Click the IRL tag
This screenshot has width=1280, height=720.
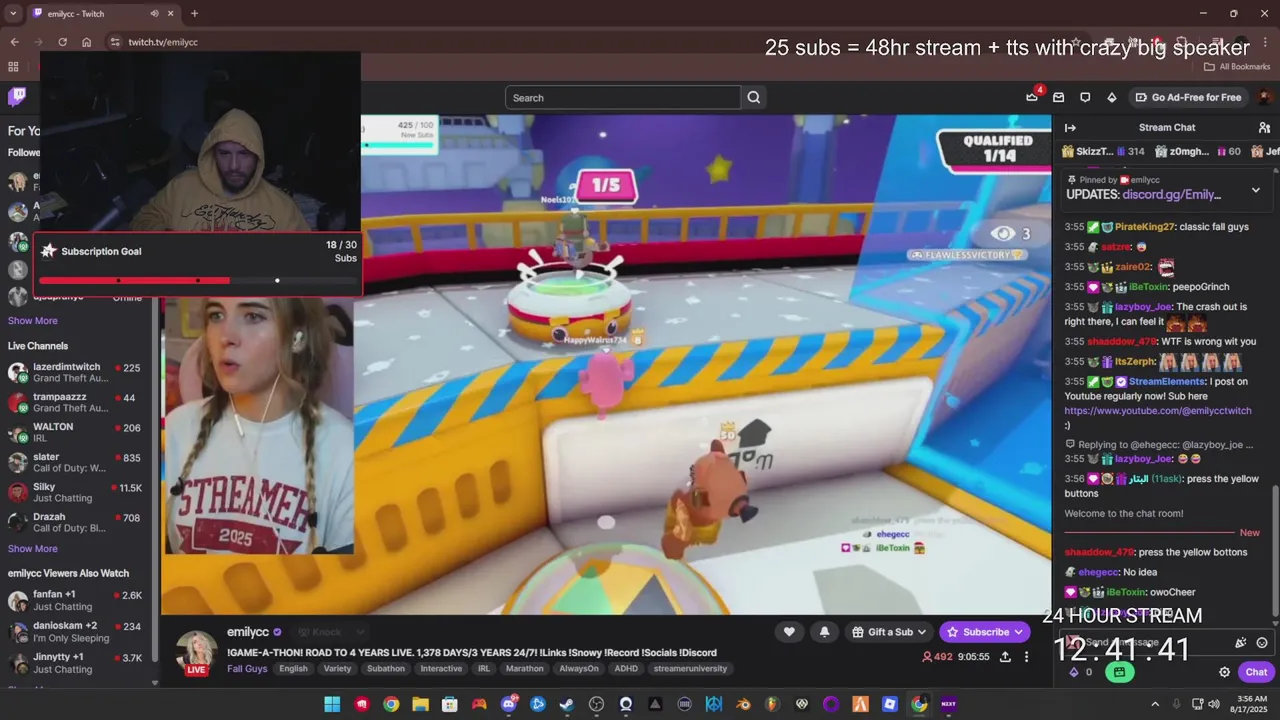483,669
